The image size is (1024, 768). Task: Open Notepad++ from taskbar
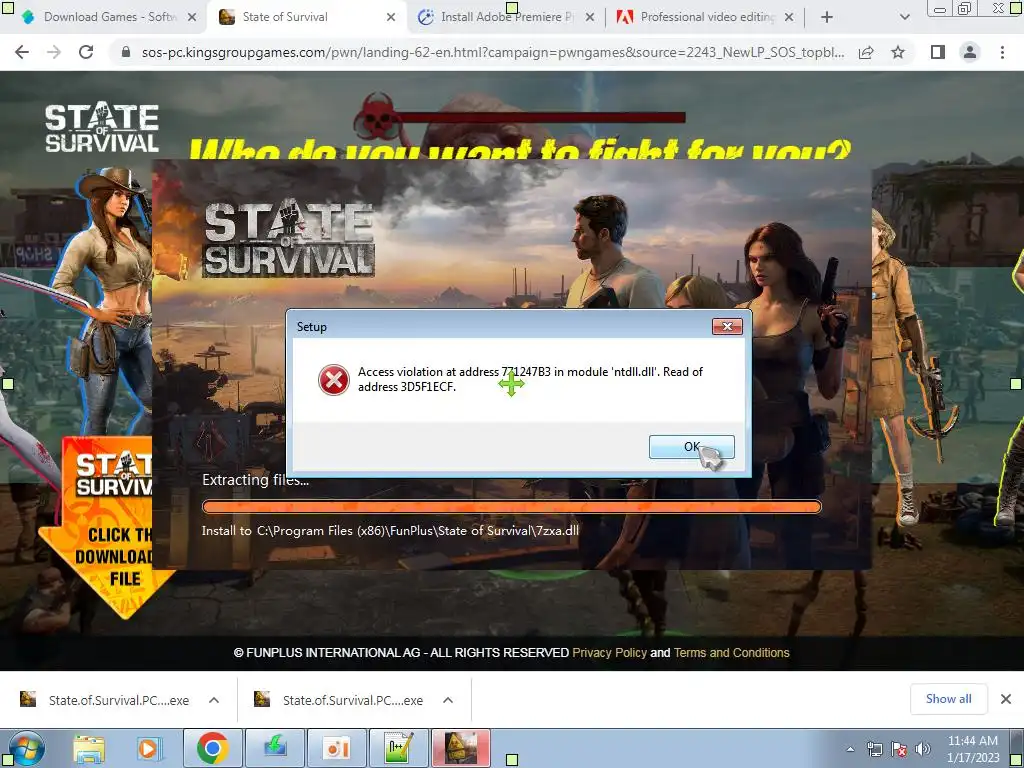coord(398,748)
